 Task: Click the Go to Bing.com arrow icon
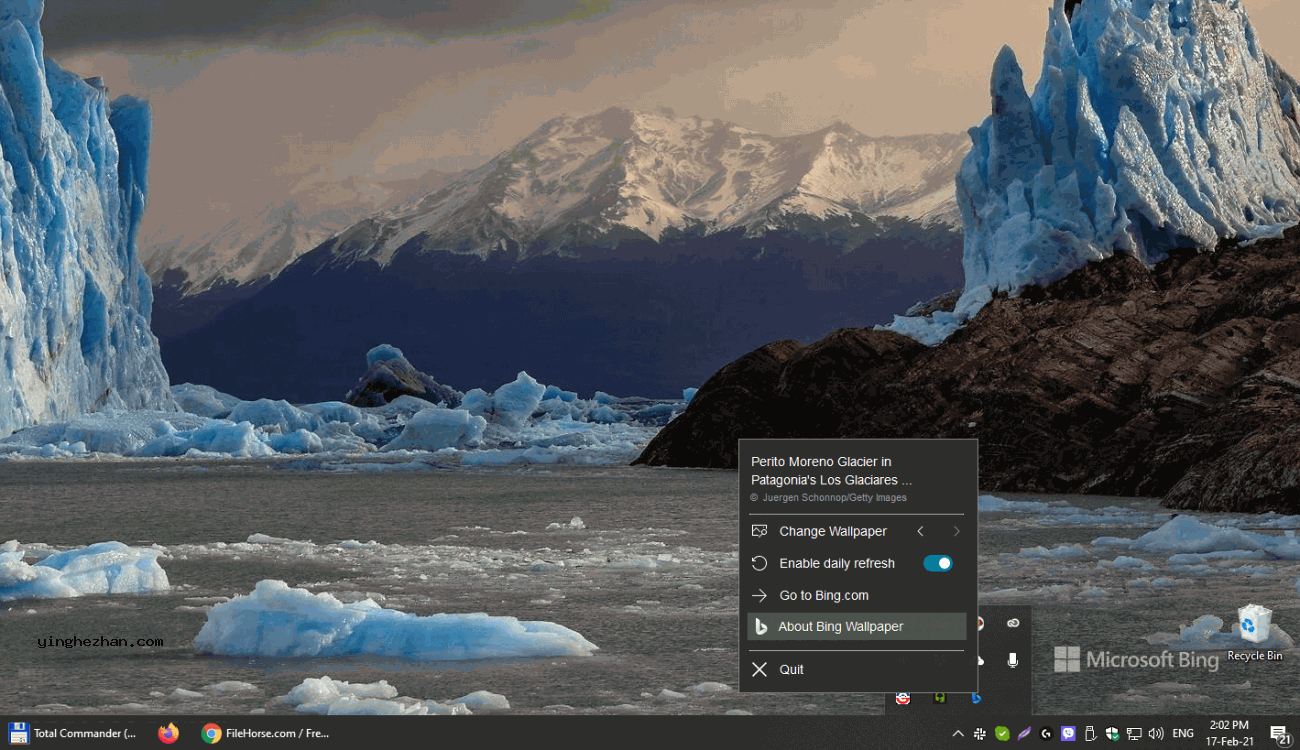pyautogui.click(x=760, y=595)
